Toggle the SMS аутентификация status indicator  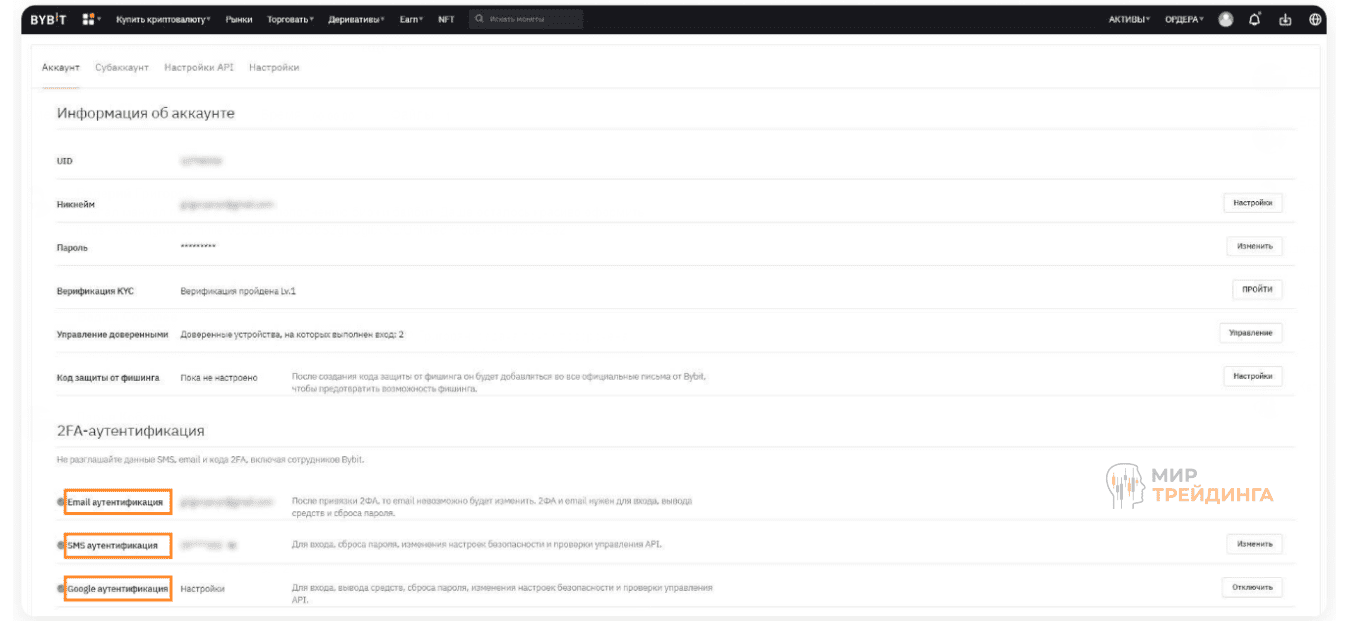(x=59, y=546)
